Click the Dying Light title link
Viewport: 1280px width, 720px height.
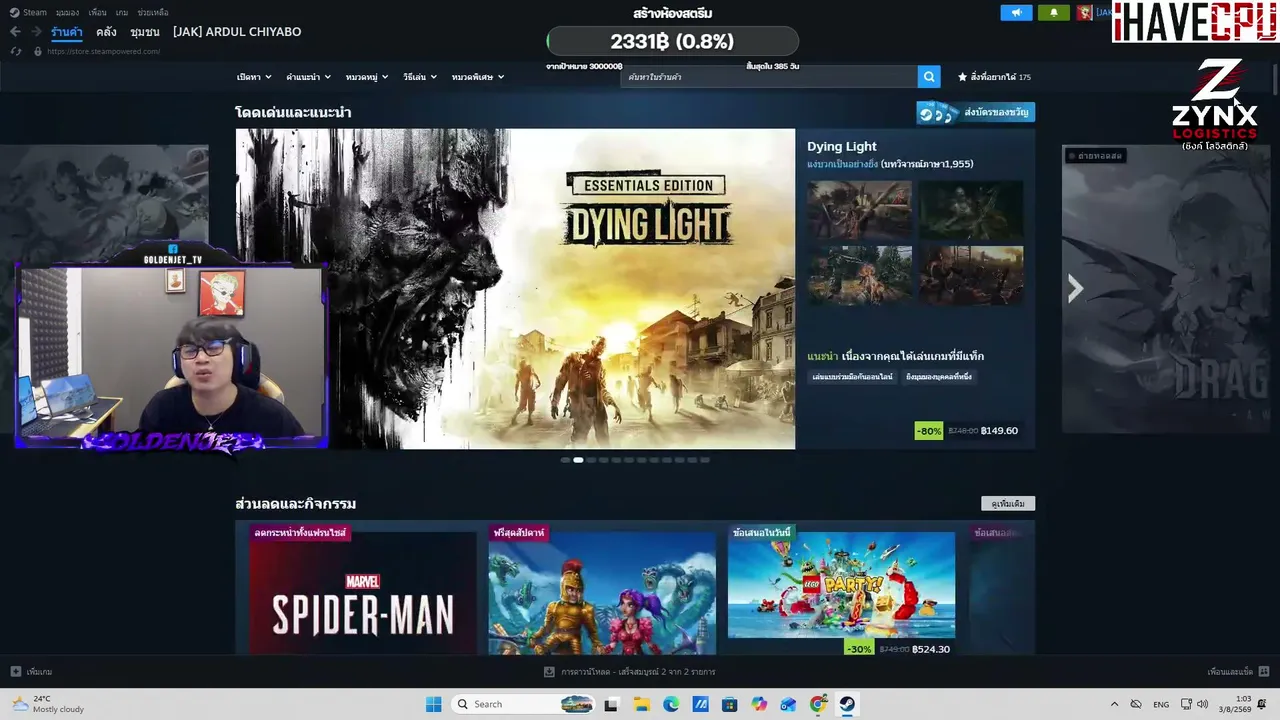click(x=842, y=146)
